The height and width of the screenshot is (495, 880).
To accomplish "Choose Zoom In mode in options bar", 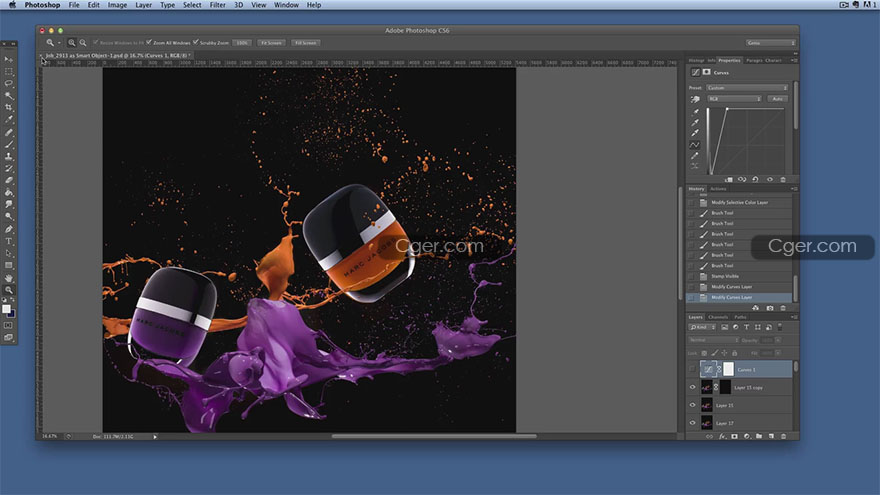I will 72,43.
